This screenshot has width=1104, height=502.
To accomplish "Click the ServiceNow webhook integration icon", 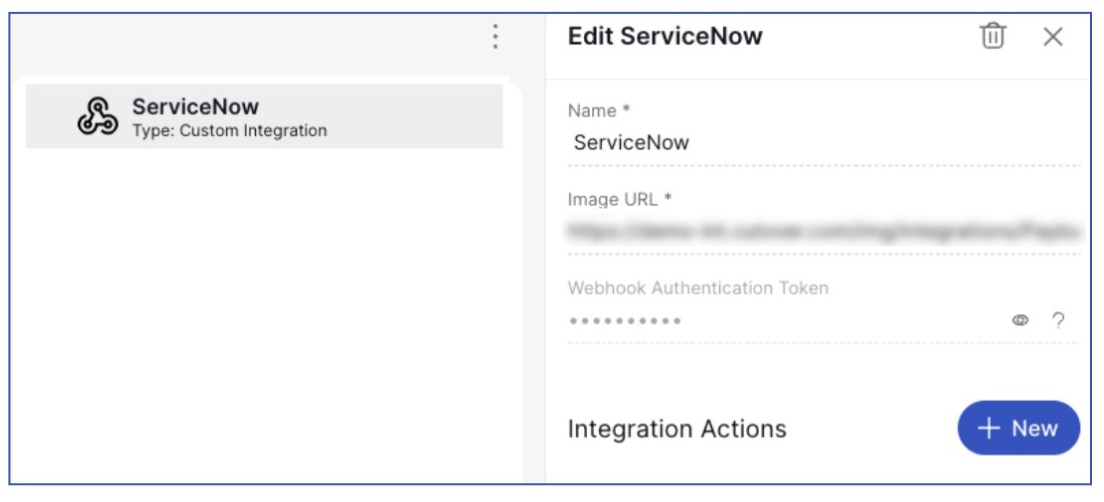I will (x=98, y=116).
